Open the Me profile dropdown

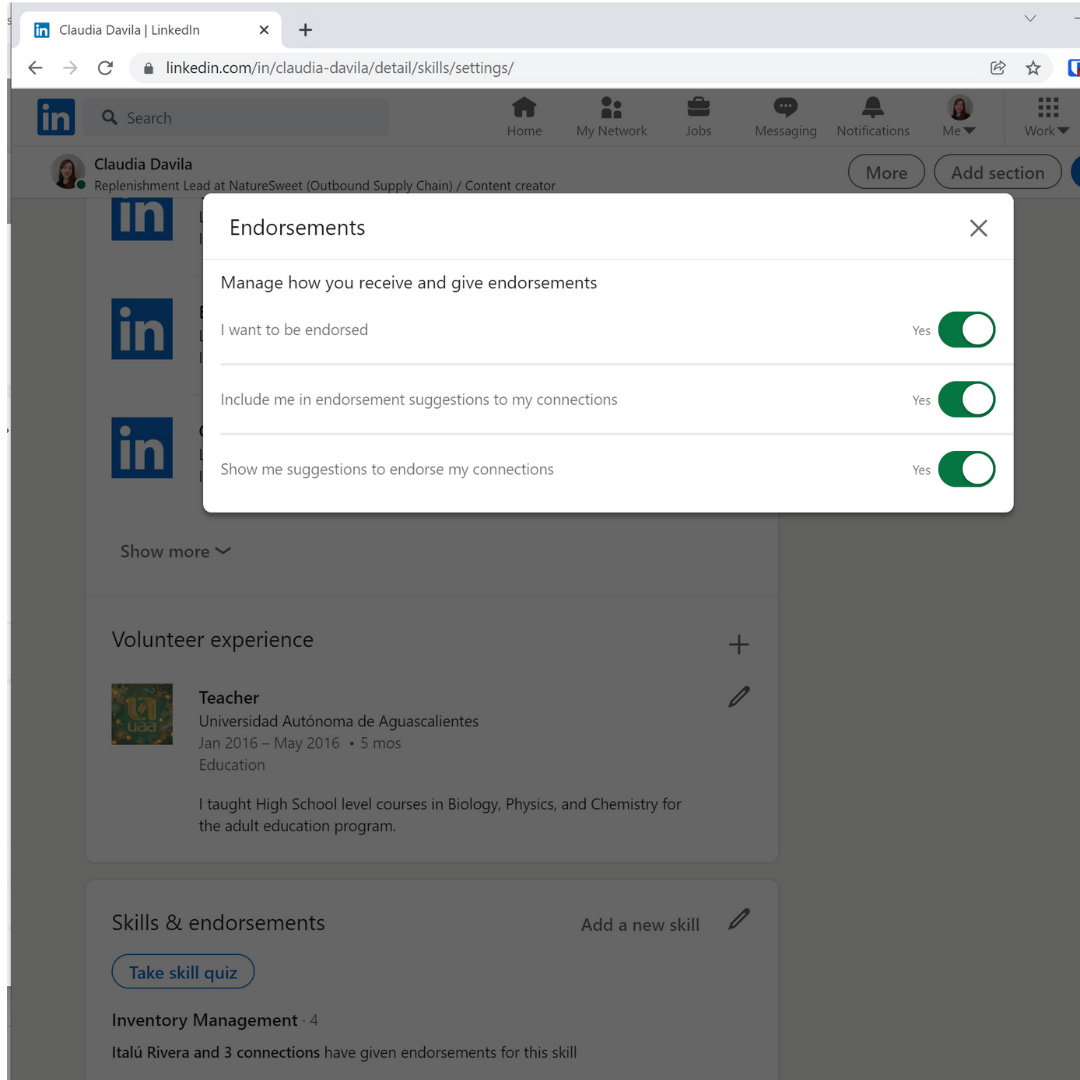tap(959, 116)
